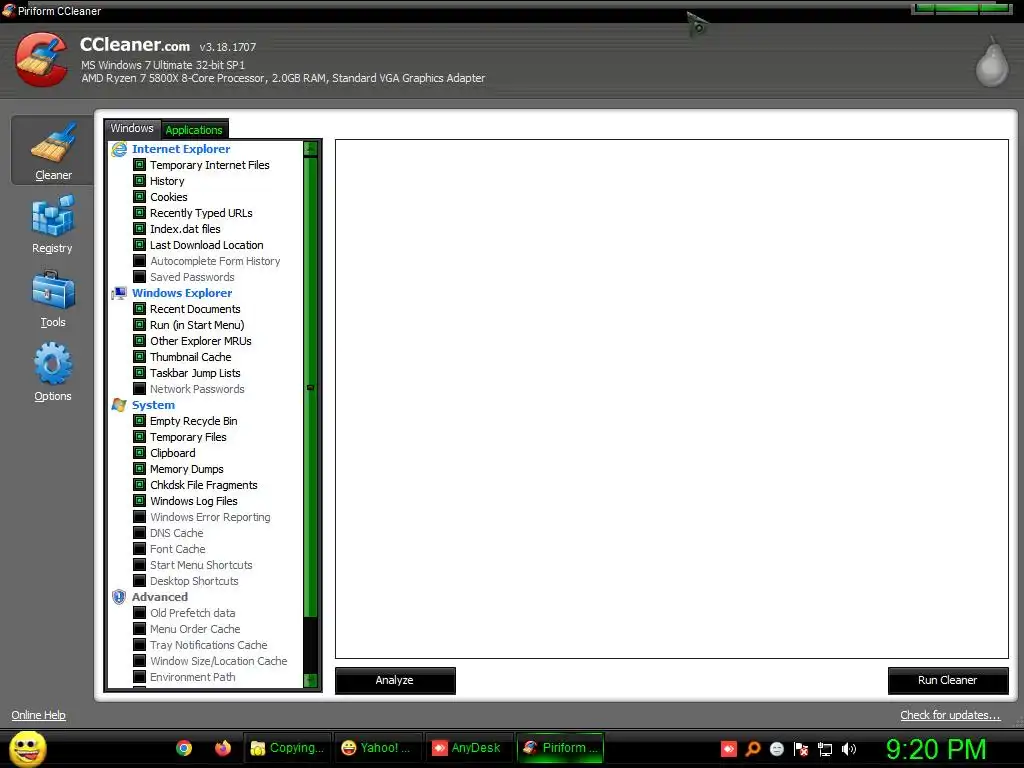
Task: Click the Run Cleaner button
Action: tap(948, 680)
